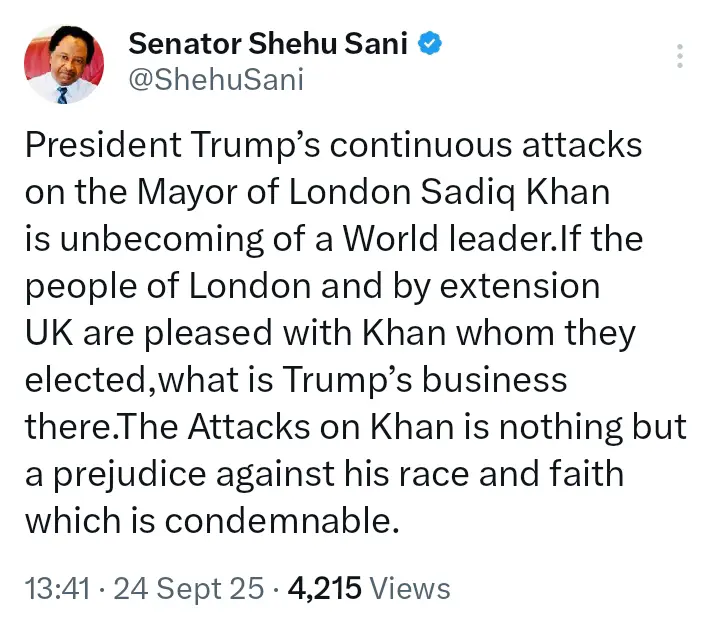Click the phrase "continuous attacks" in the tweet

[486, 145]
